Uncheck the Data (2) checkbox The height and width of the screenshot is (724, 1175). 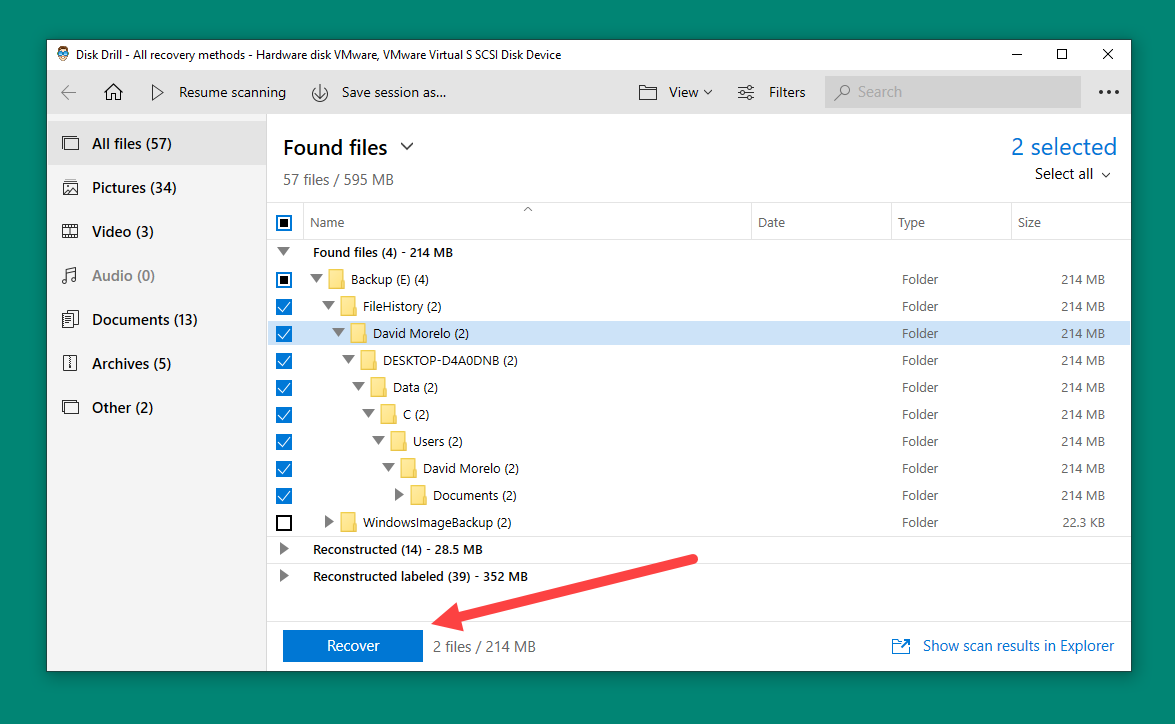(x=284, y=387)
